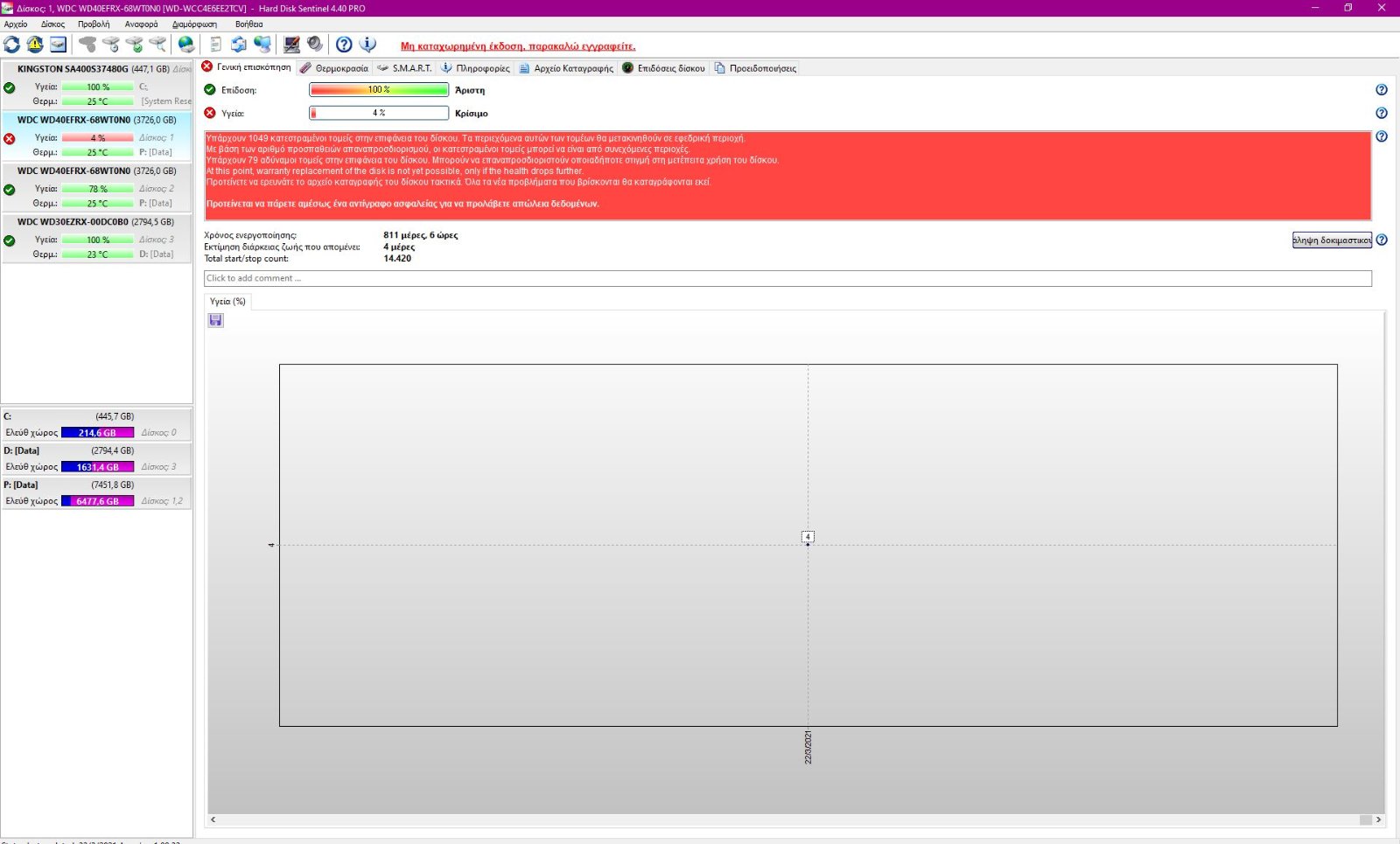Click the globe with disk toolbar icon
This screenshot has width=1400, height=844.
[186, 44]
